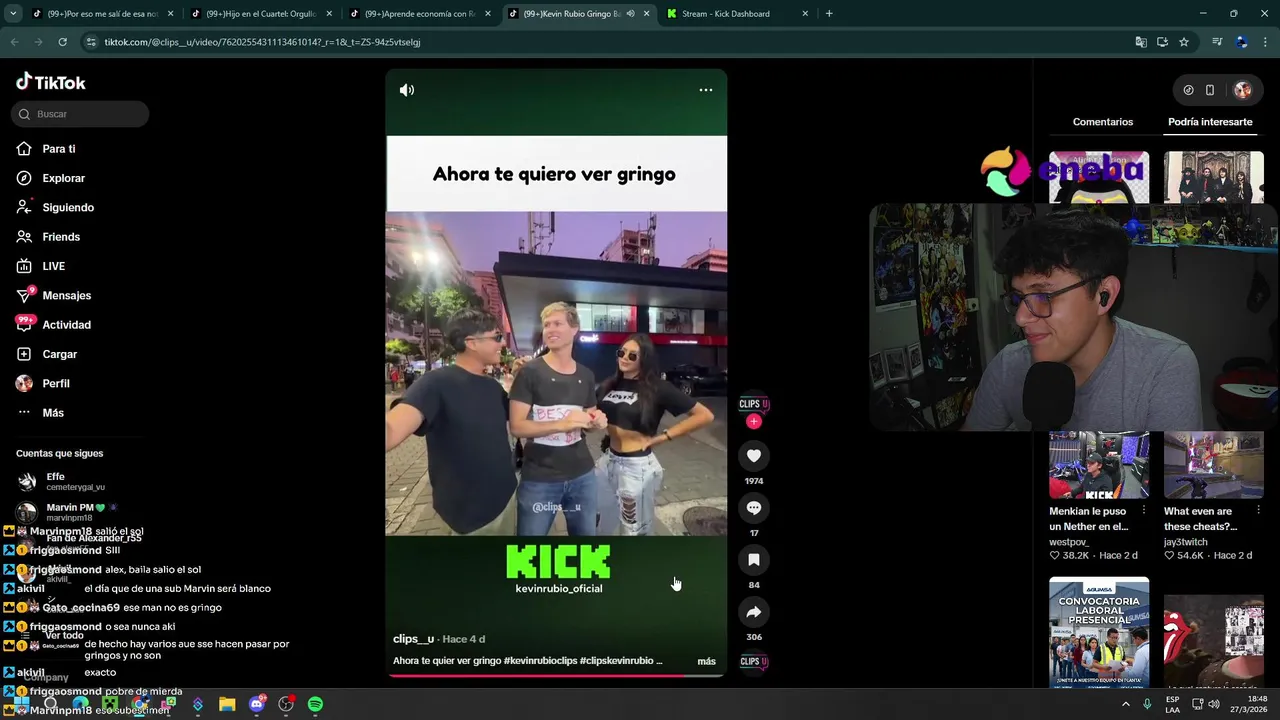
Task: Switch to 'Hijo en el Cuartel' tab
Action: point(260,14)
